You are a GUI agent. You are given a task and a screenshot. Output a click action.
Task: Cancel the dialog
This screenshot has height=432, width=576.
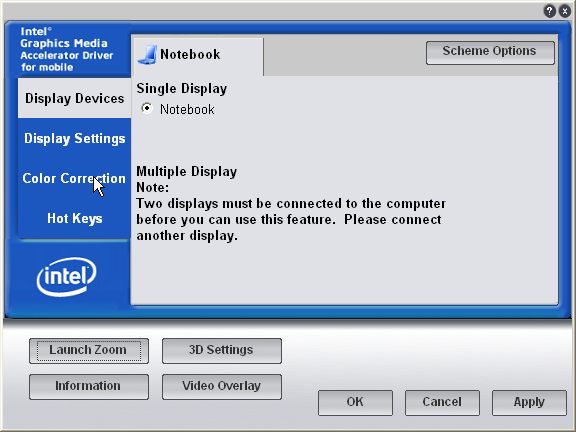442,403
